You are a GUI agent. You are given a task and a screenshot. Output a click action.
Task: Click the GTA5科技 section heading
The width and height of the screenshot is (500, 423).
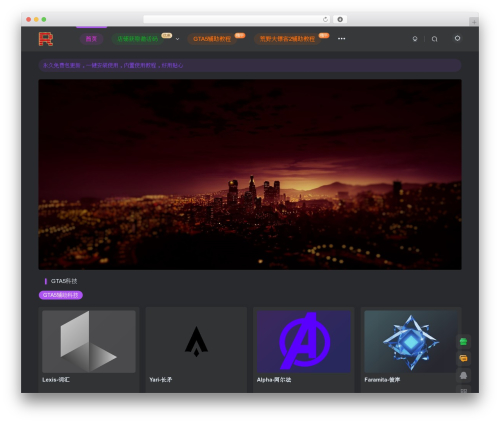[64, 281]
